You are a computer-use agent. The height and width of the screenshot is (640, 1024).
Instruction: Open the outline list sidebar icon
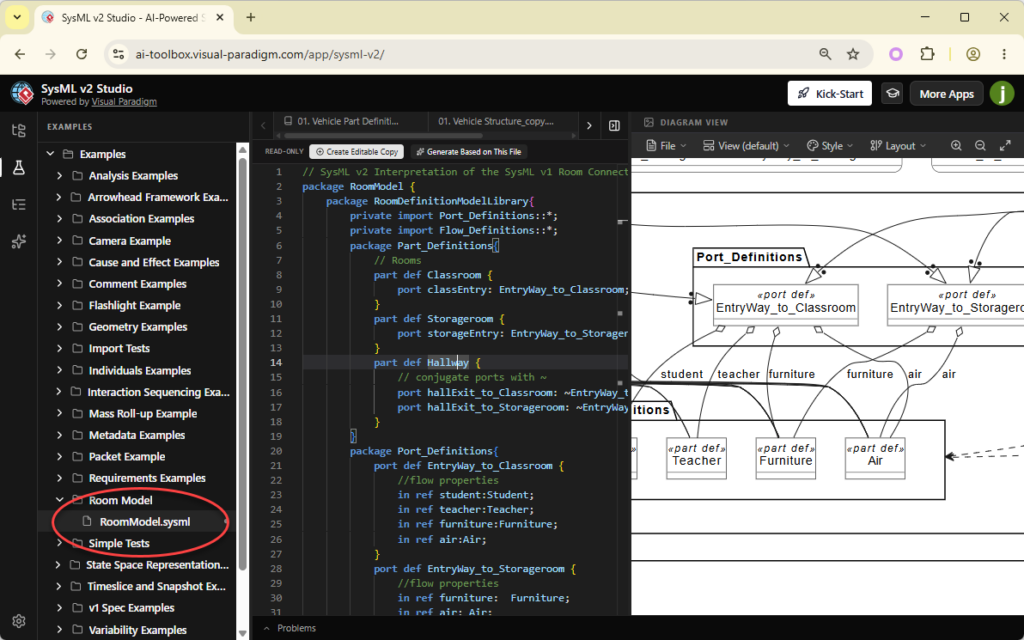[x=18, y=204]
